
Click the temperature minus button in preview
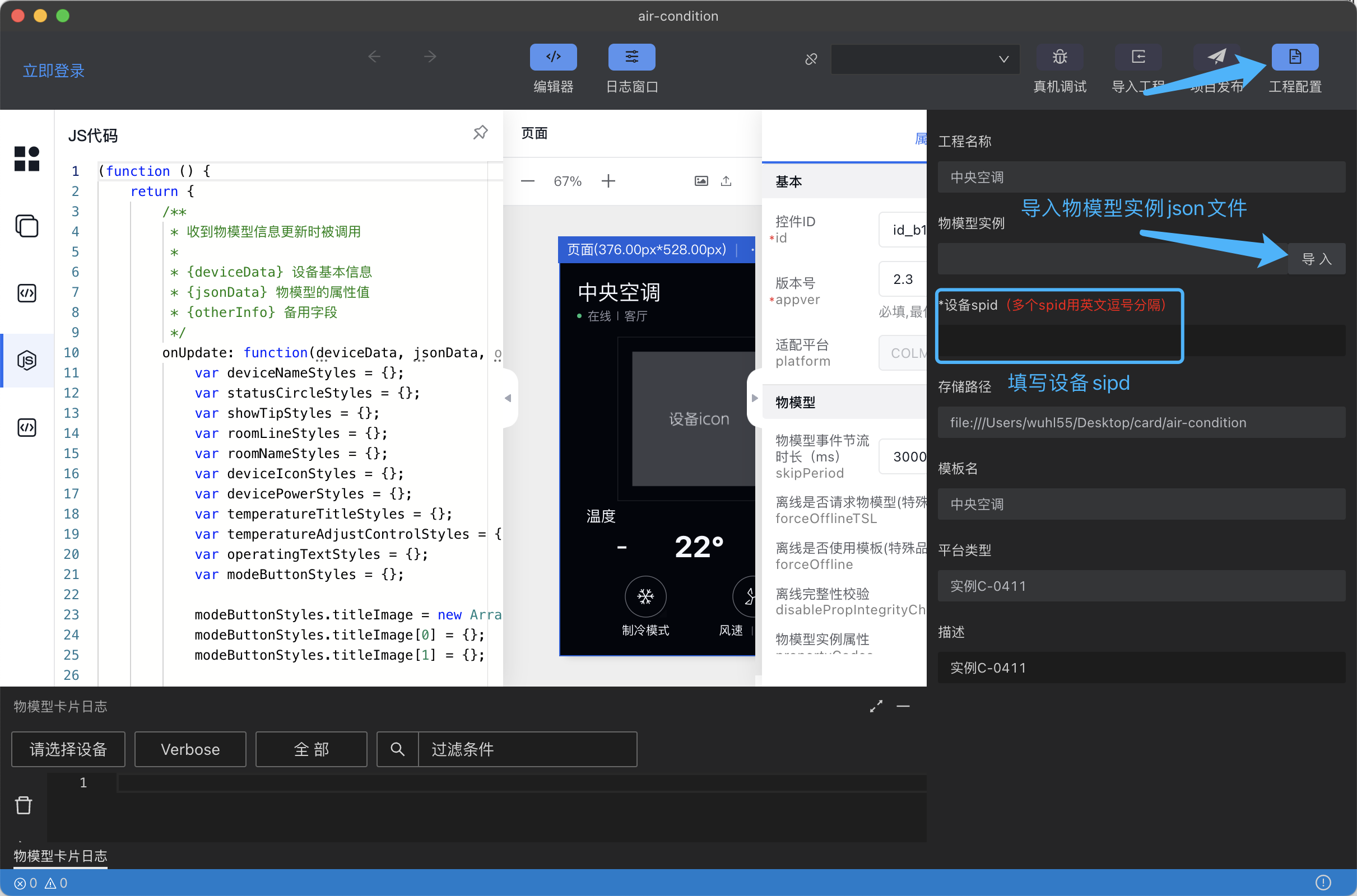click(622, 548)
